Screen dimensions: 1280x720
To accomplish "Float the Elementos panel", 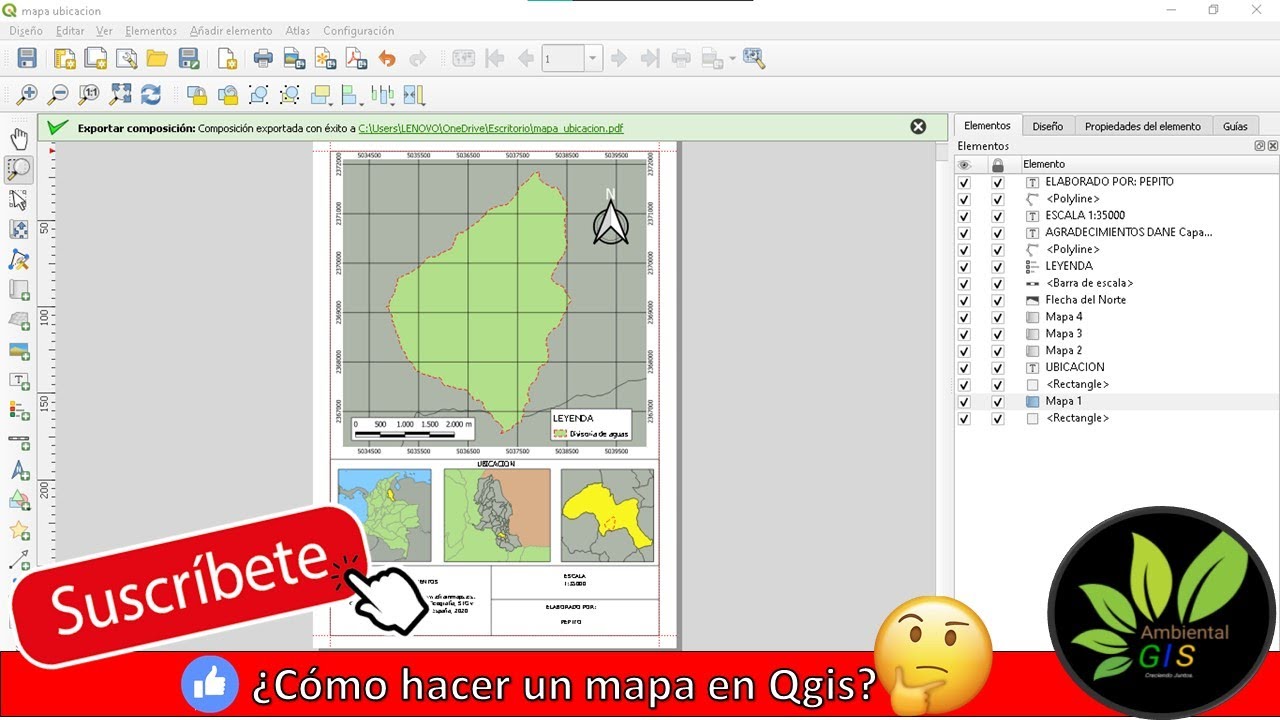I will tap(1260, 146).
